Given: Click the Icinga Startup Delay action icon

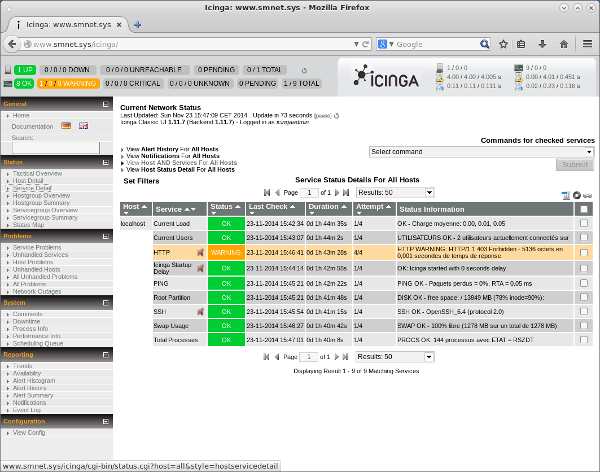Looking at the screenshot, I should pos(201,268).
